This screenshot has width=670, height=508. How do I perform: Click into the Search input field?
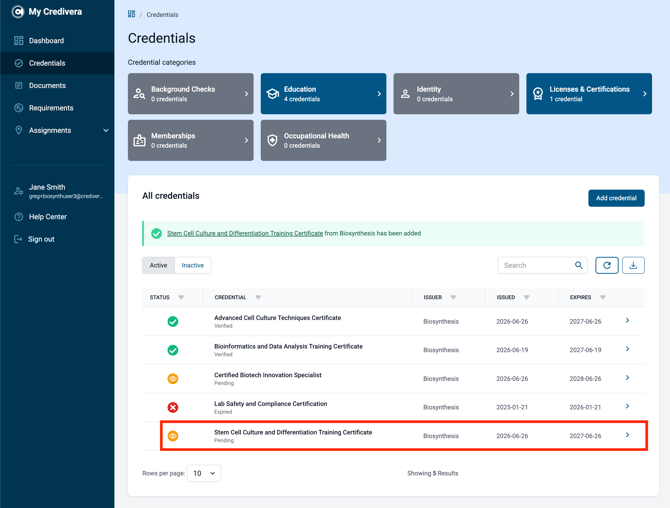coord(536,265)
